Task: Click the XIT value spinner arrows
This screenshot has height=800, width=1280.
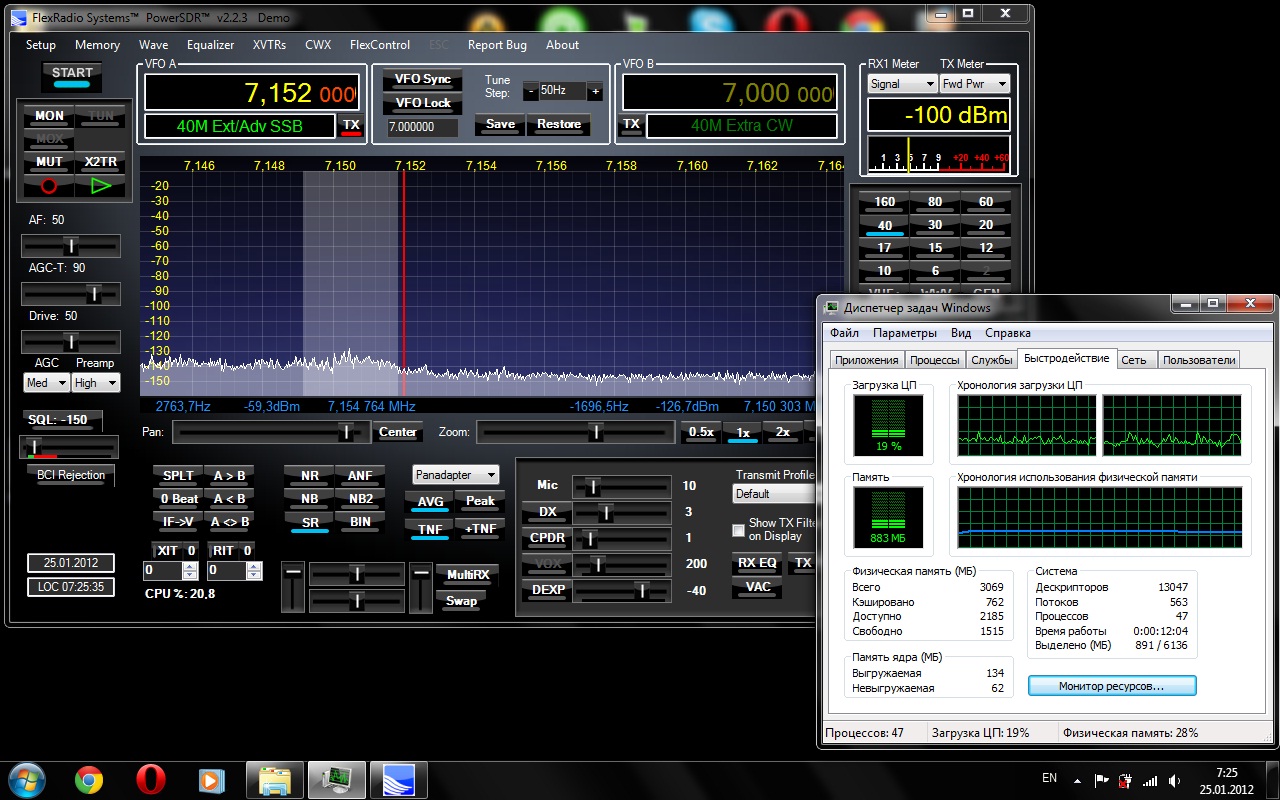Action: [190, 571]
